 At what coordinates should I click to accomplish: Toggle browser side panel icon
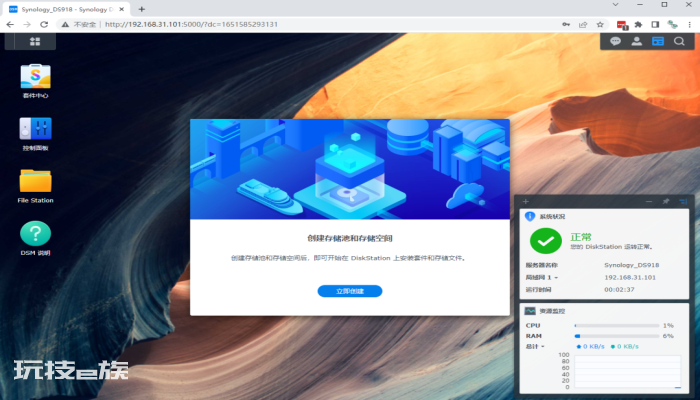coord(655,25)
